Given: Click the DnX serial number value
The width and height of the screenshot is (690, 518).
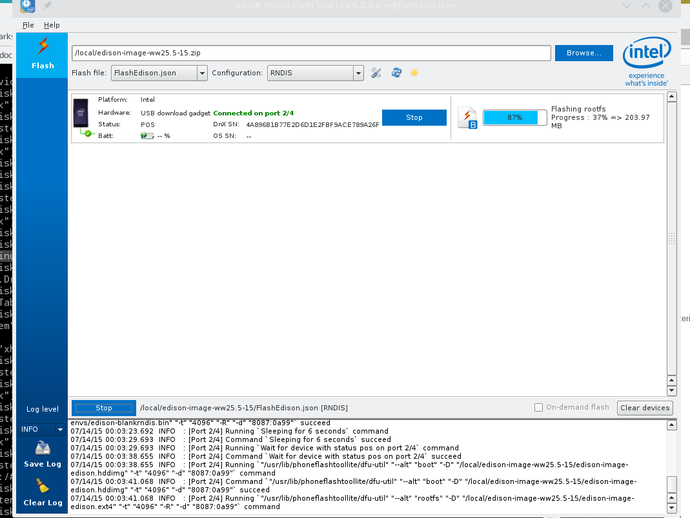Looking at the screenshot, I should pos(312,125).
